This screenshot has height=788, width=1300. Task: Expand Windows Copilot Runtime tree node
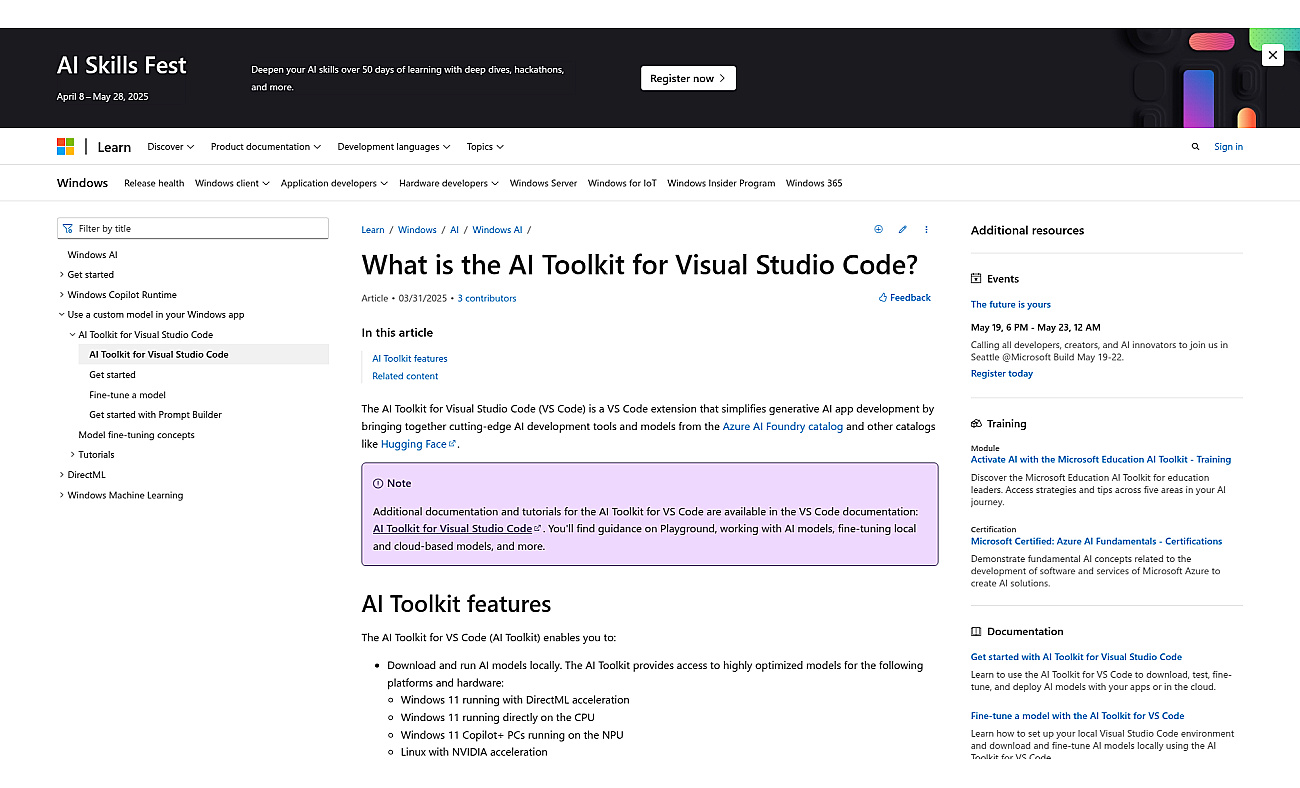pyautogui.click(x=62, y=295)
